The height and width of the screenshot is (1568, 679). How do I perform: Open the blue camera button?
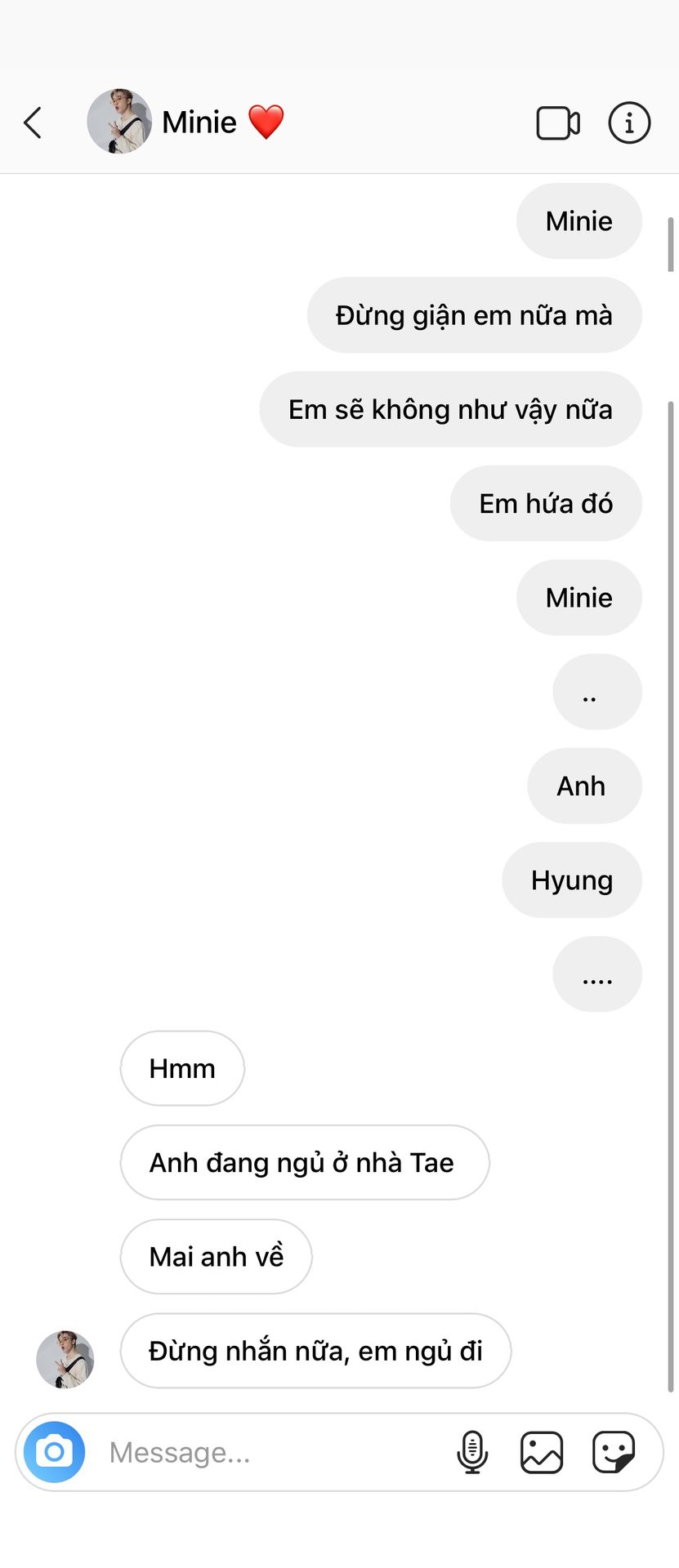[54, 1452]
